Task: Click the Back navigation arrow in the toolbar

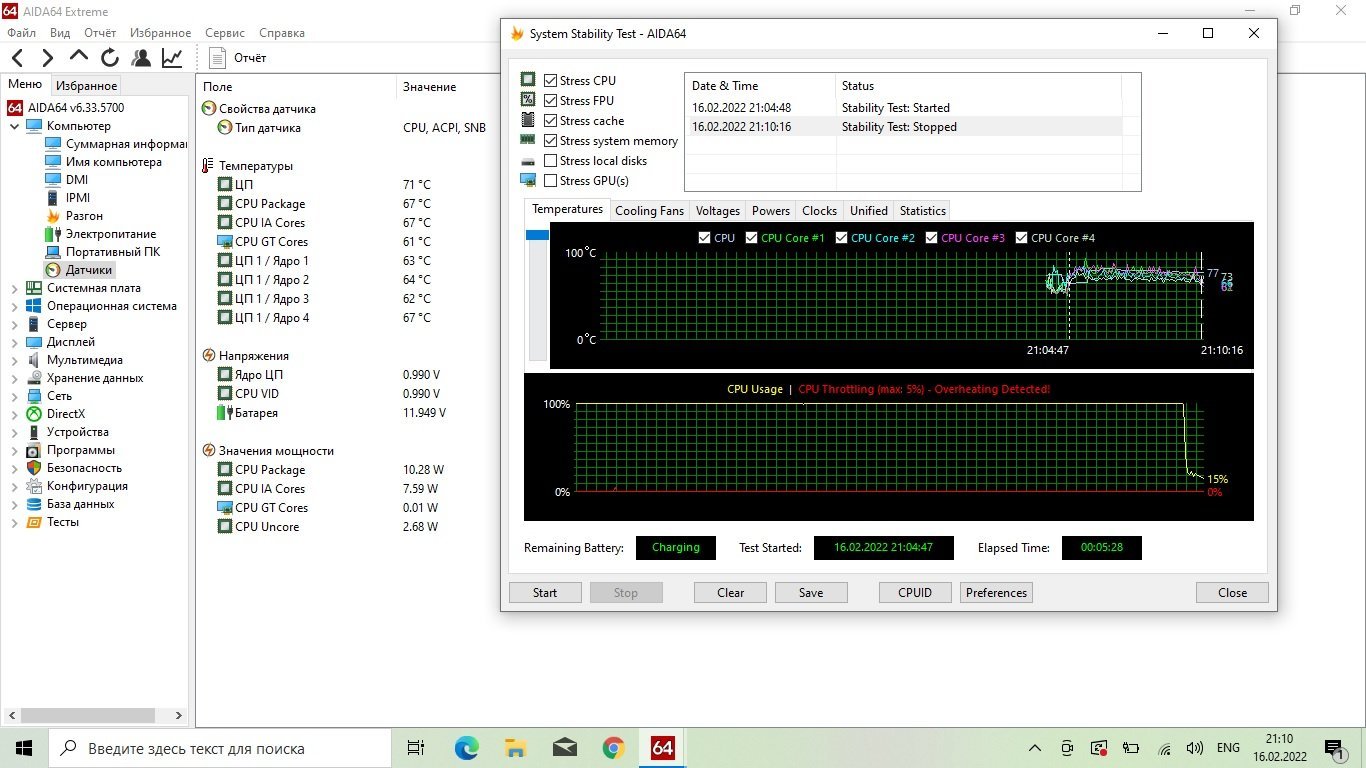Action: pyautogui.click(x=18, y=58)
